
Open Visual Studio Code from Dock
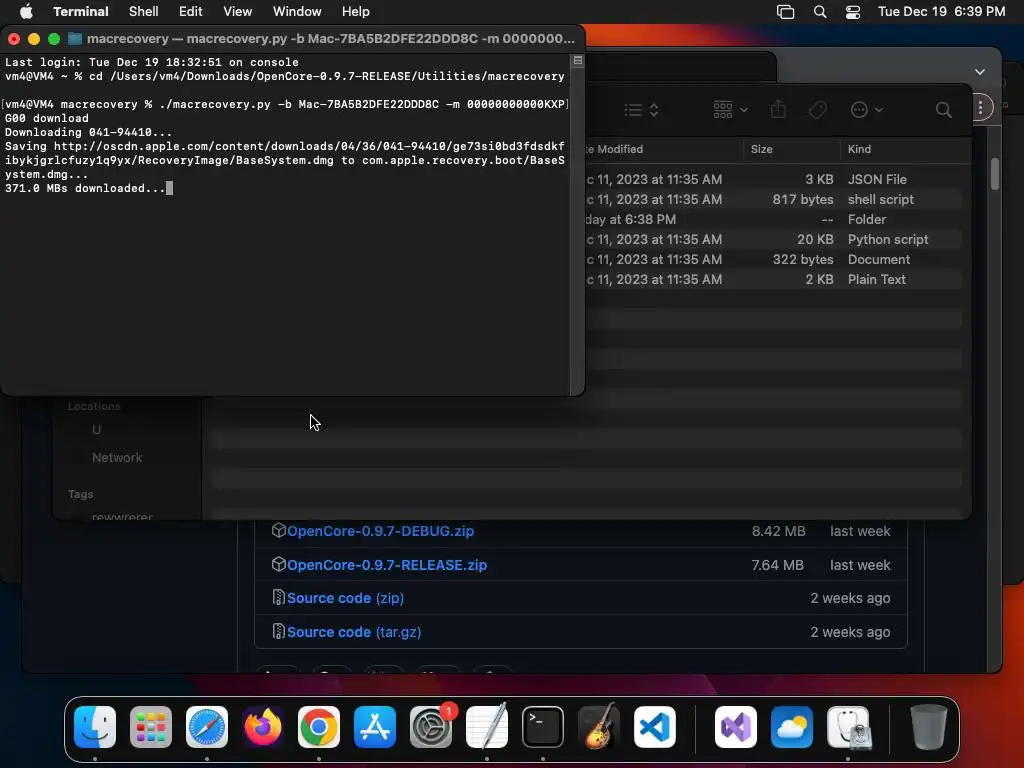click(654, 727)
